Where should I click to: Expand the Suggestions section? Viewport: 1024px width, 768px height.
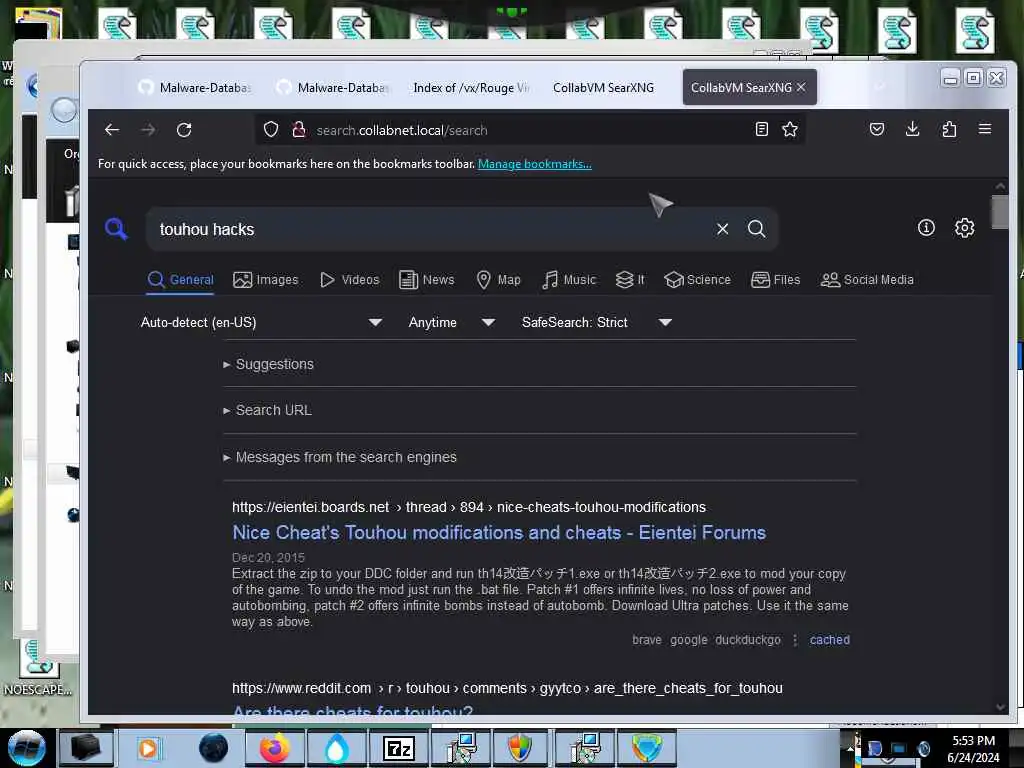point(268,364)
